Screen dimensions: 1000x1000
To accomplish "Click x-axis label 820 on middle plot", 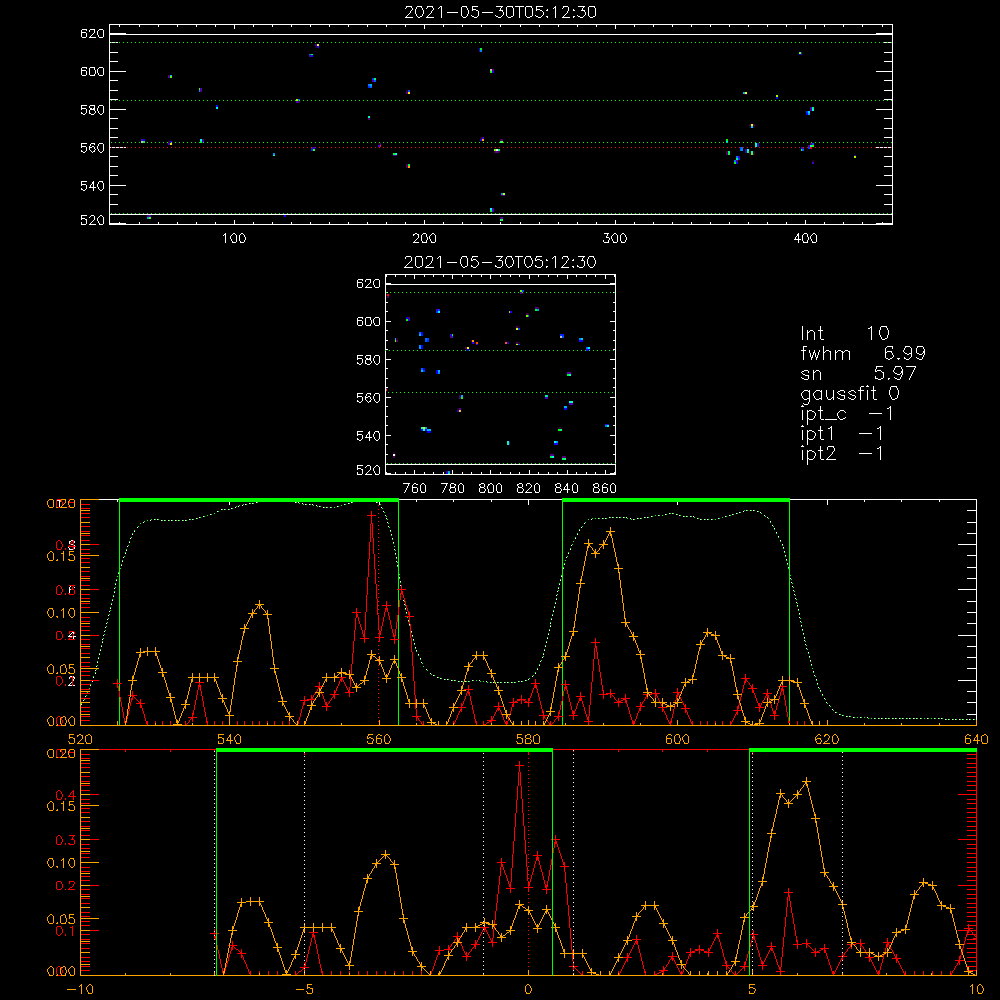I will pyautogui.click(x=529, y=489).
